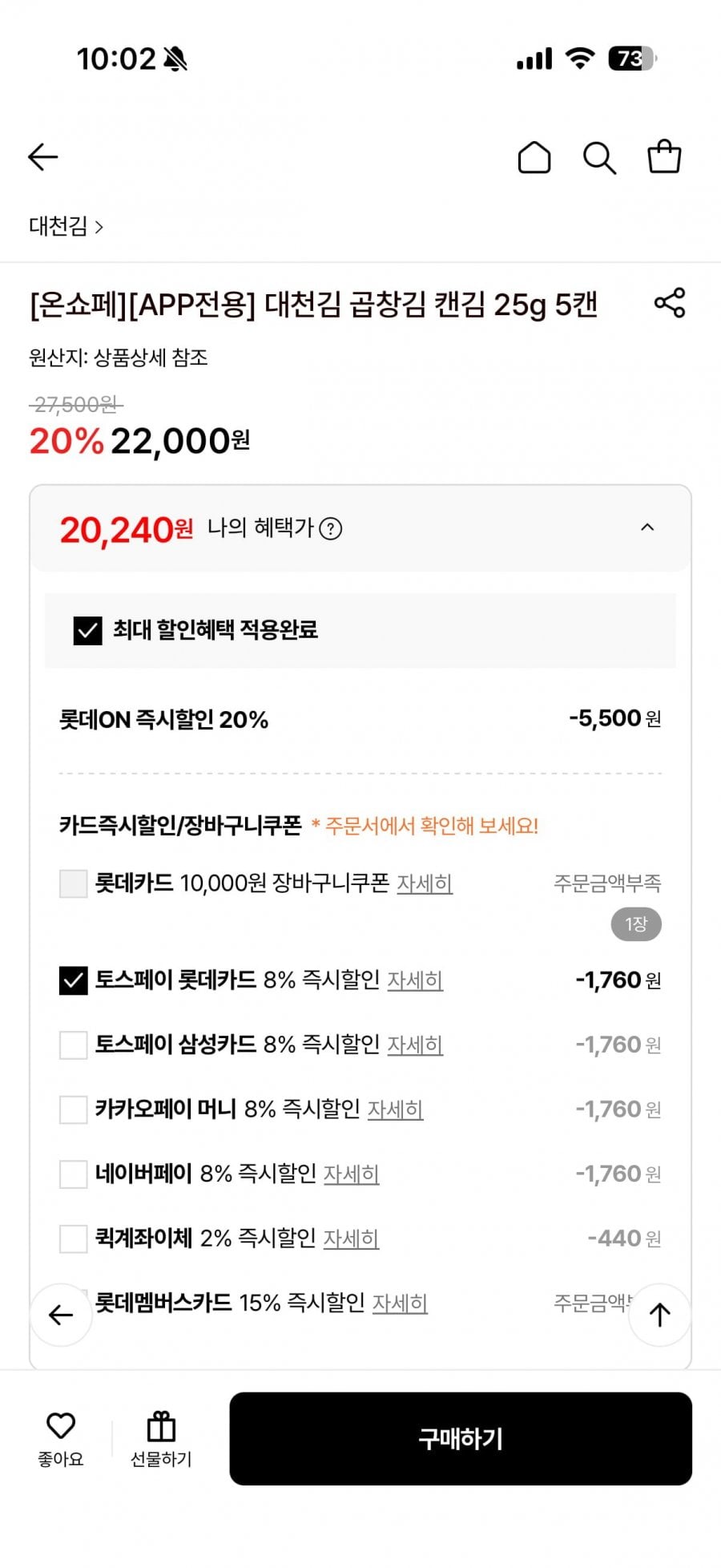Image resolution: width=721 pixels, height=1568 pixels.
Task: View 자세히 details for 퀵계좌이체 discount
Action: click(351, 1239)
